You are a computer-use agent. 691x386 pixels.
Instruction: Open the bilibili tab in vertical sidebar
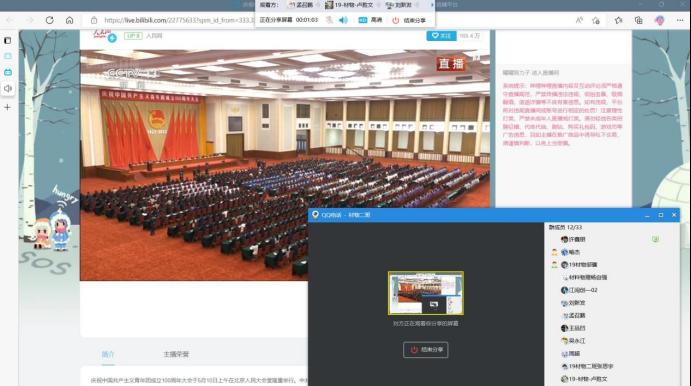(x=8, y=72)
